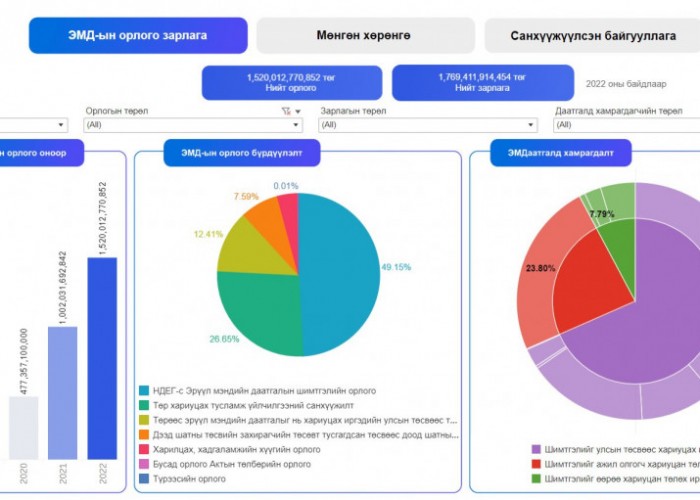Click the green swatch for Шимтгэлийг өөрөө хариуцан legend
This screenshot has width=700, height=500.
pyautogui.click(x=536, y=479)
